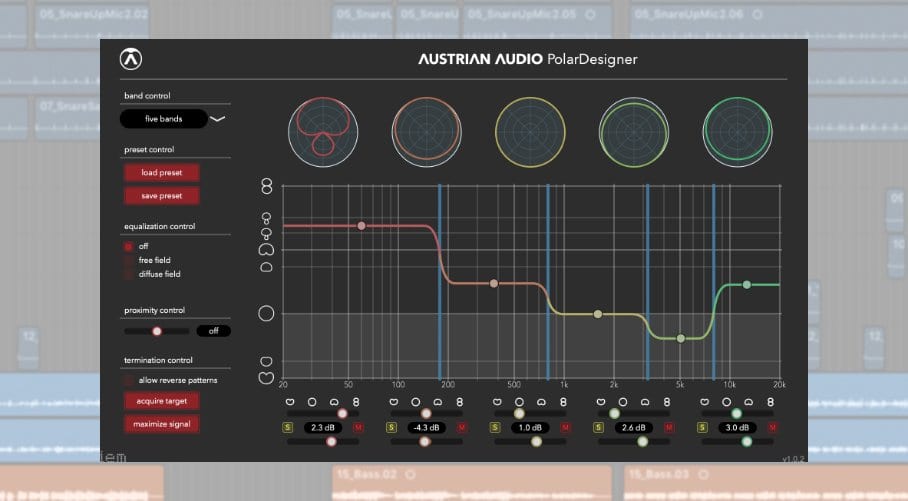Click 'load preset' button

pyautogui.click(x=162, y=173)
